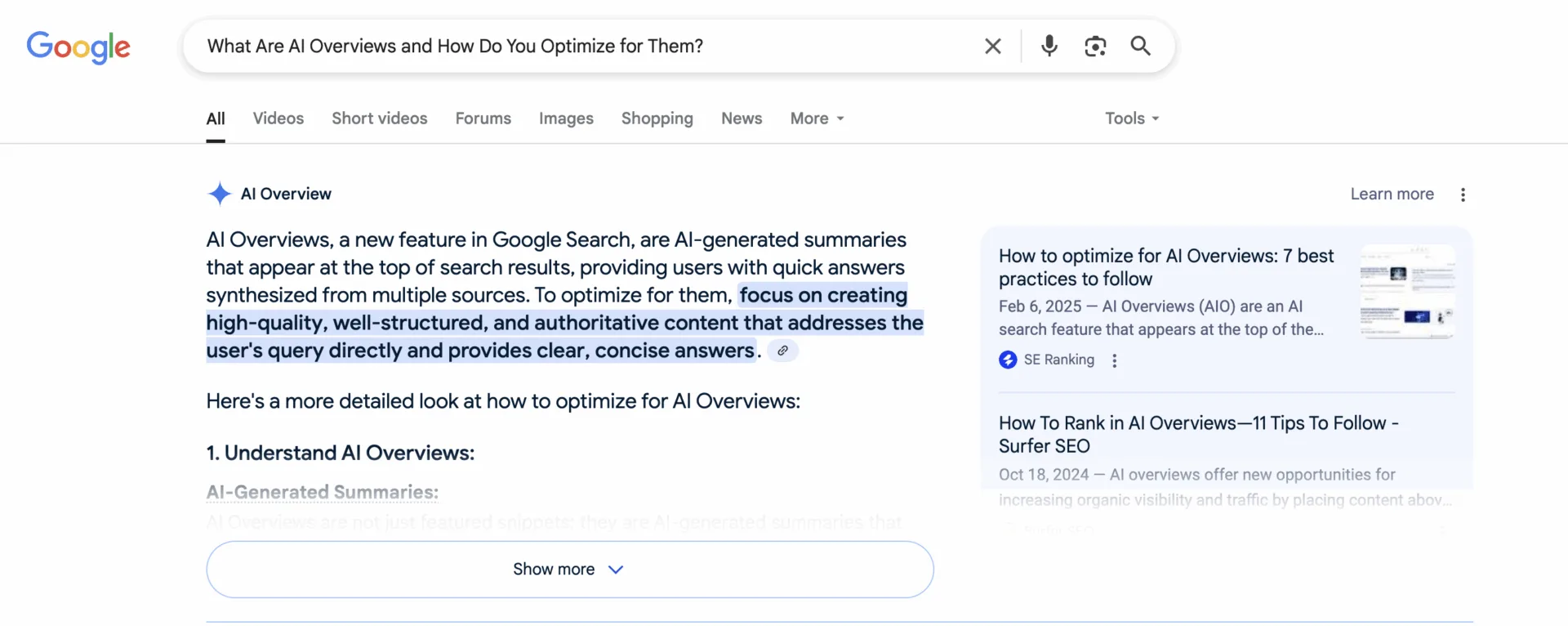Submit search with the magnifying glass icon
The width and height of the screenshot is (1568, 626).
1141,46
